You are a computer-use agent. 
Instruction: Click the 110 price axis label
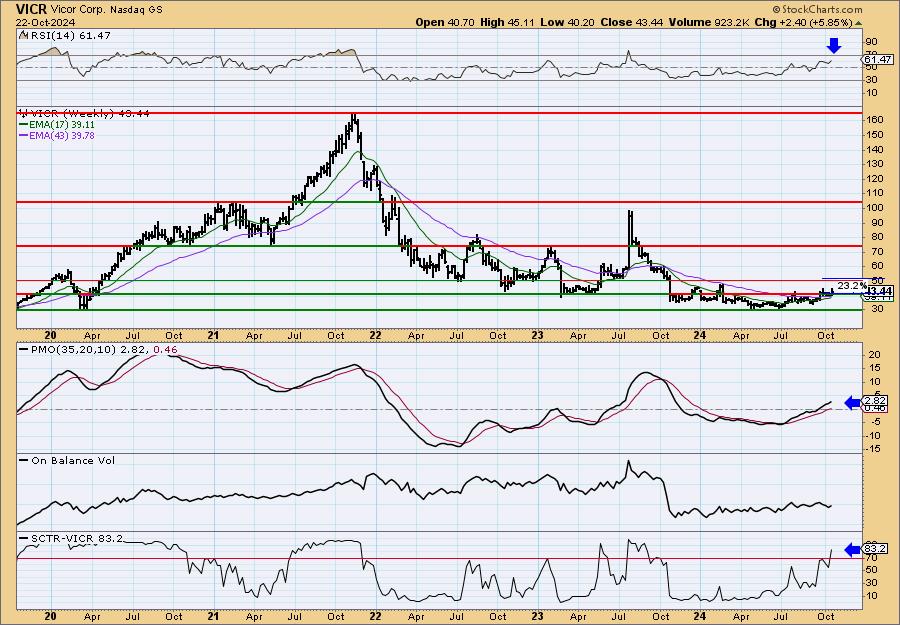tap(875, 193)
